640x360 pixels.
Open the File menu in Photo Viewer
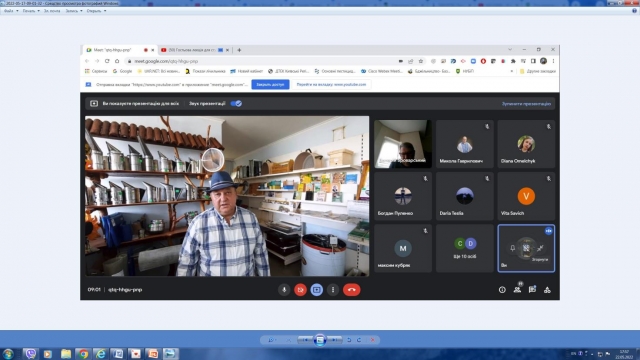(11, 11)
